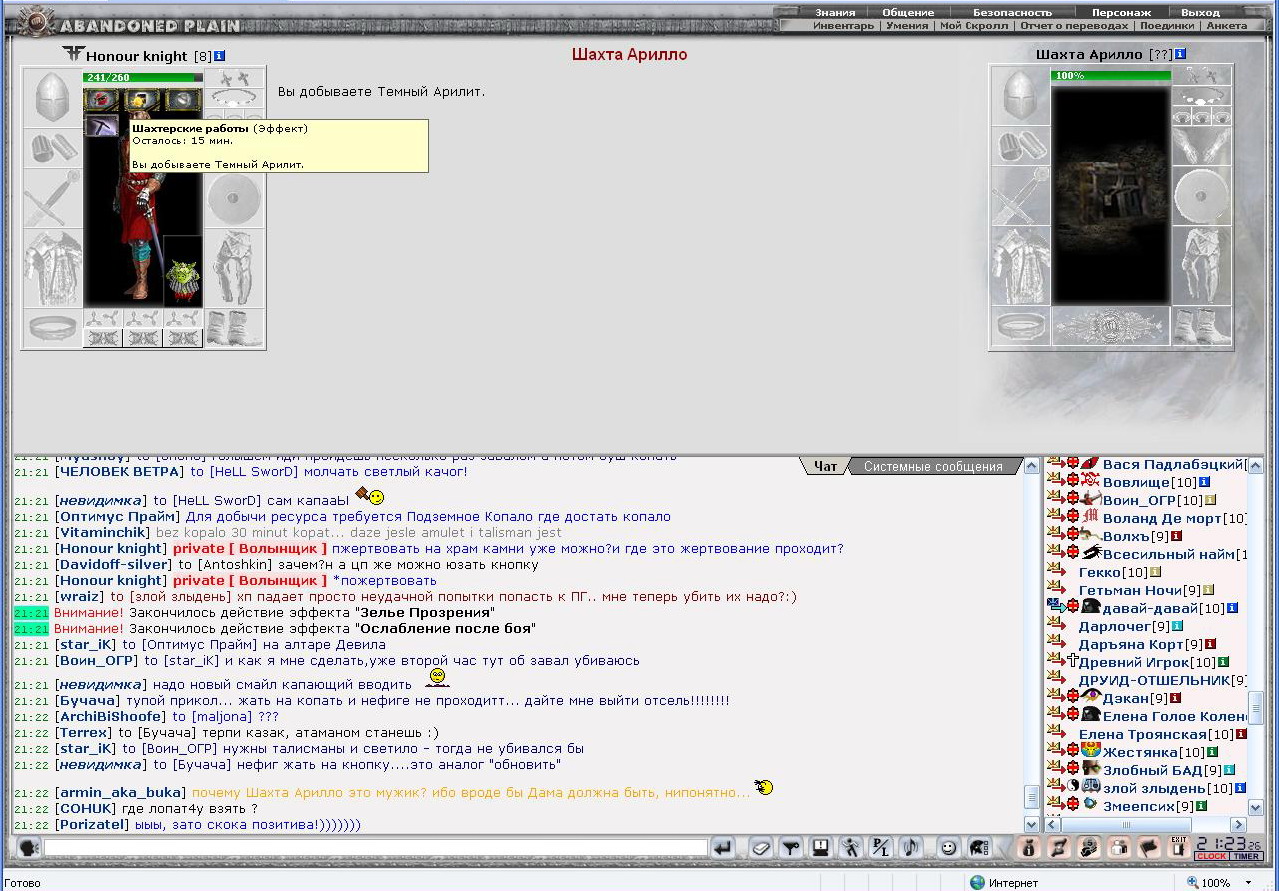Click Шахта Арилло 100% health bar
Image resolution: width=1279 pixels, height=891 pixels.
[x=1110, y=75]
